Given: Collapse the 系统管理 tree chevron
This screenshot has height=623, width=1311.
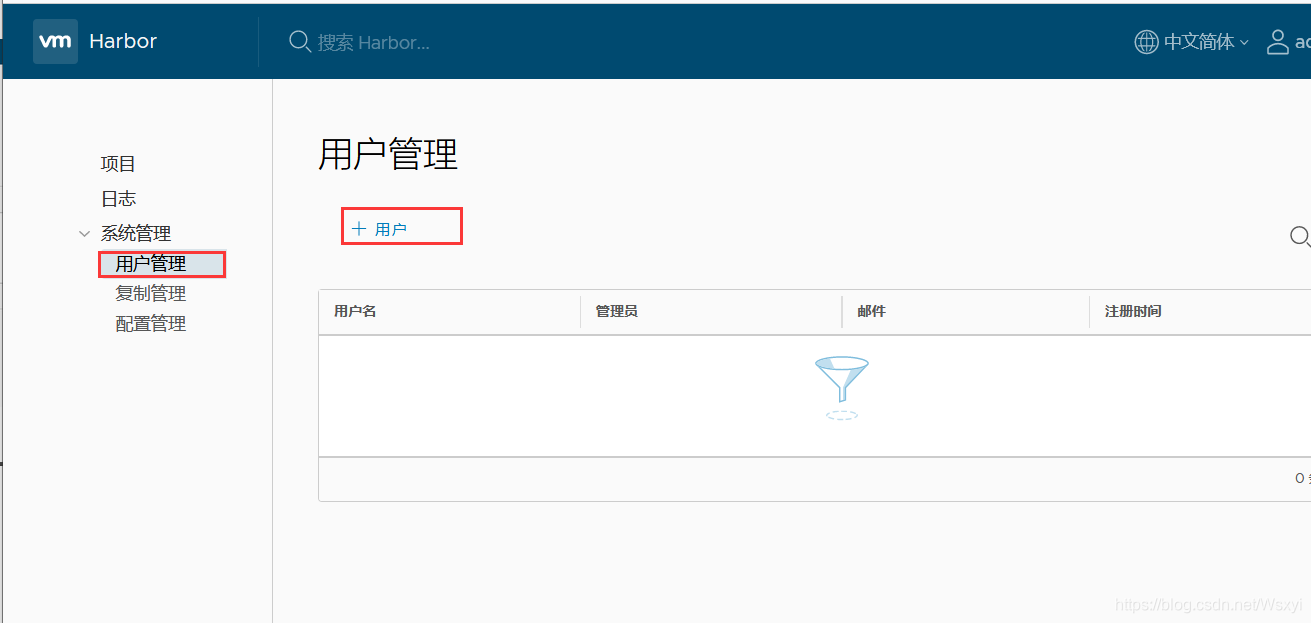Looking at the screenshot, I should click(84, 234).
